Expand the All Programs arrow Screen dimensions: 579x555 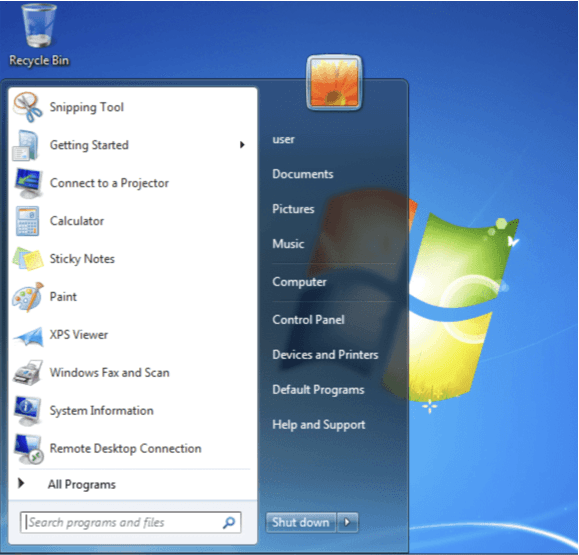coord(21,483)
